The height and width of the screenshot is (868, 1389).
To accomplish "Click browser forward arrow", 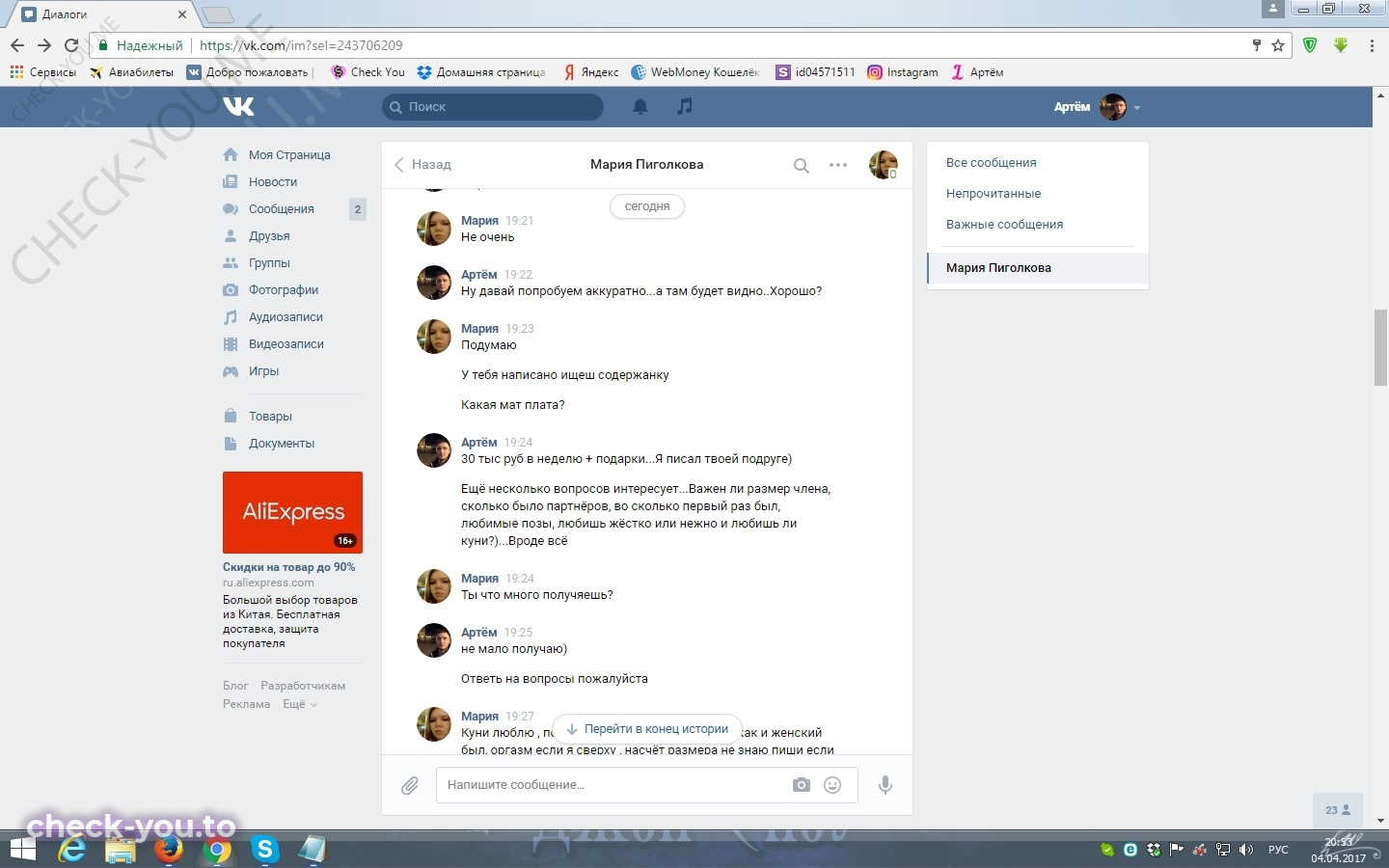I will [x=44, y=45].
